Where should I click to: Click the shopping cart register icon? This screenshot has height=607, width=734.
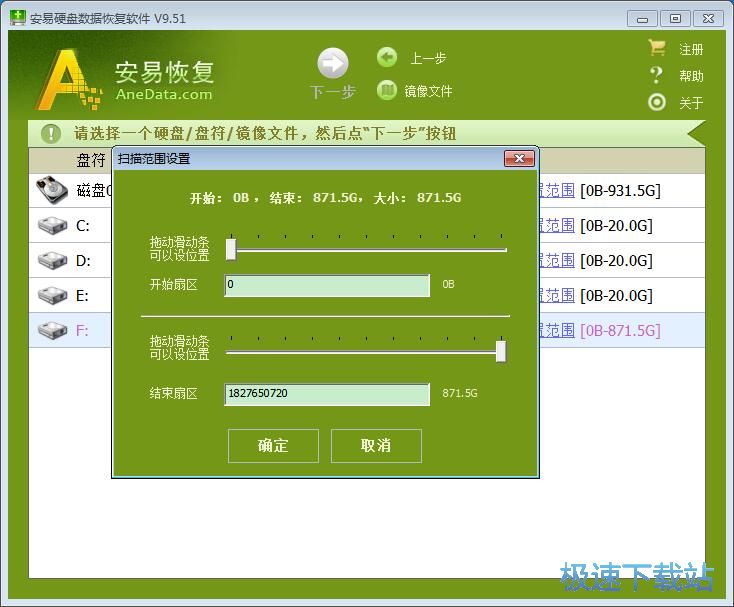[657, 48]
